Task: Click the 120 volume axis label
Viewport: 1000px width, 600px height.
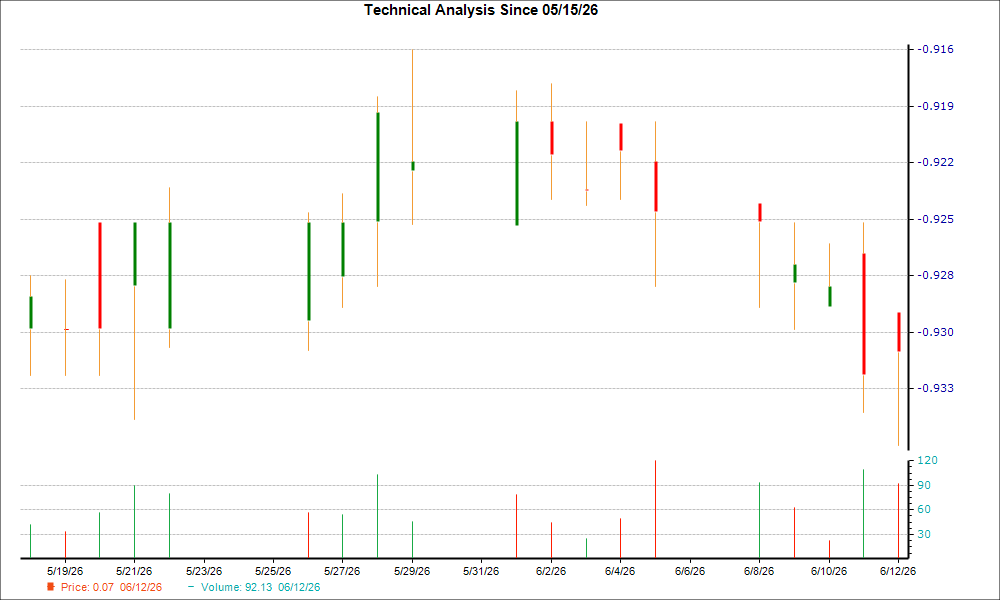Action: coord(927,460)
